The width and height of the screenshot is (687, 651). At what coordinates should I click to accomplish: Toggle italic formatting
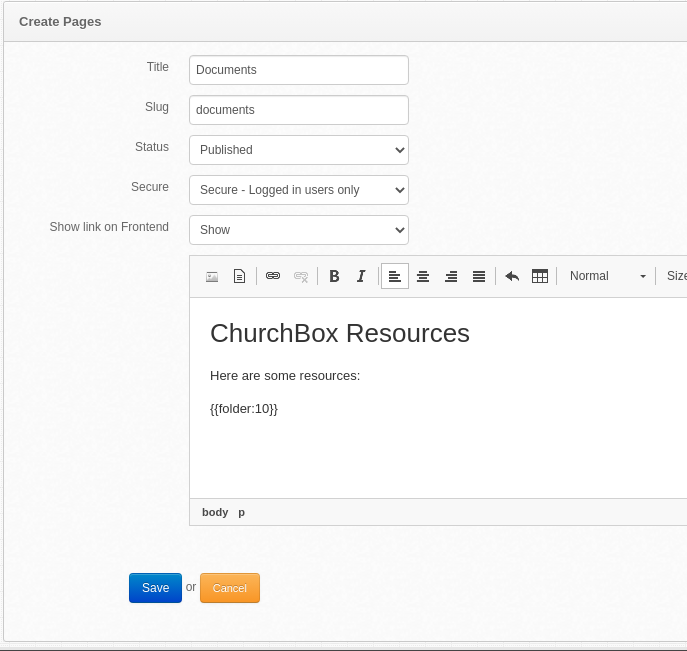(361, 276)
